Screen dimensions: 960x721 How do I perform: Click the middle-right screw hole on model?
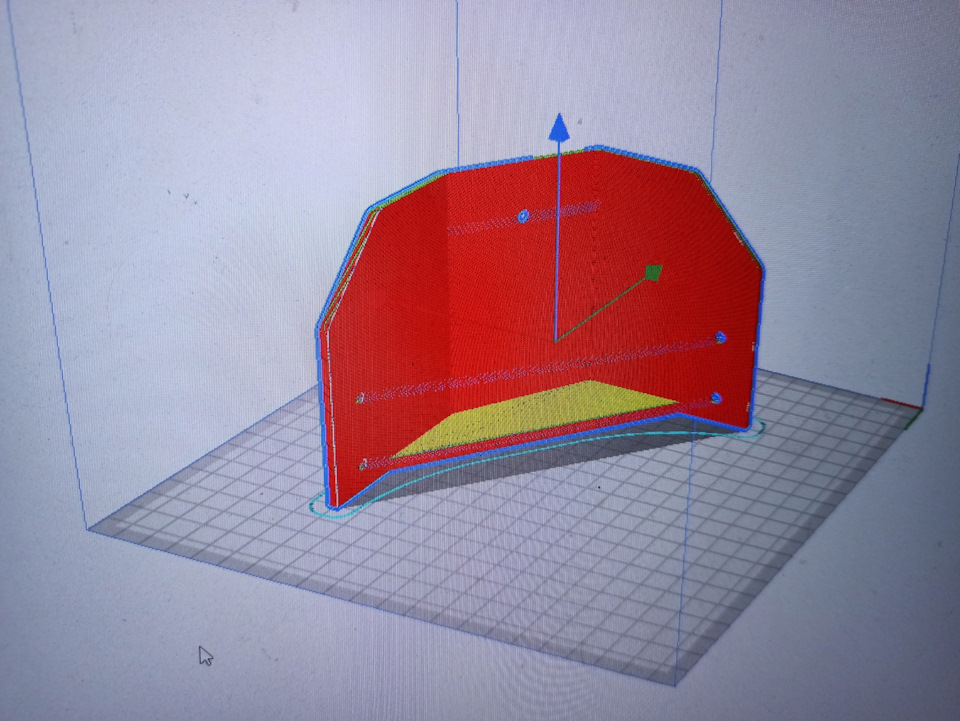(721, 337)
